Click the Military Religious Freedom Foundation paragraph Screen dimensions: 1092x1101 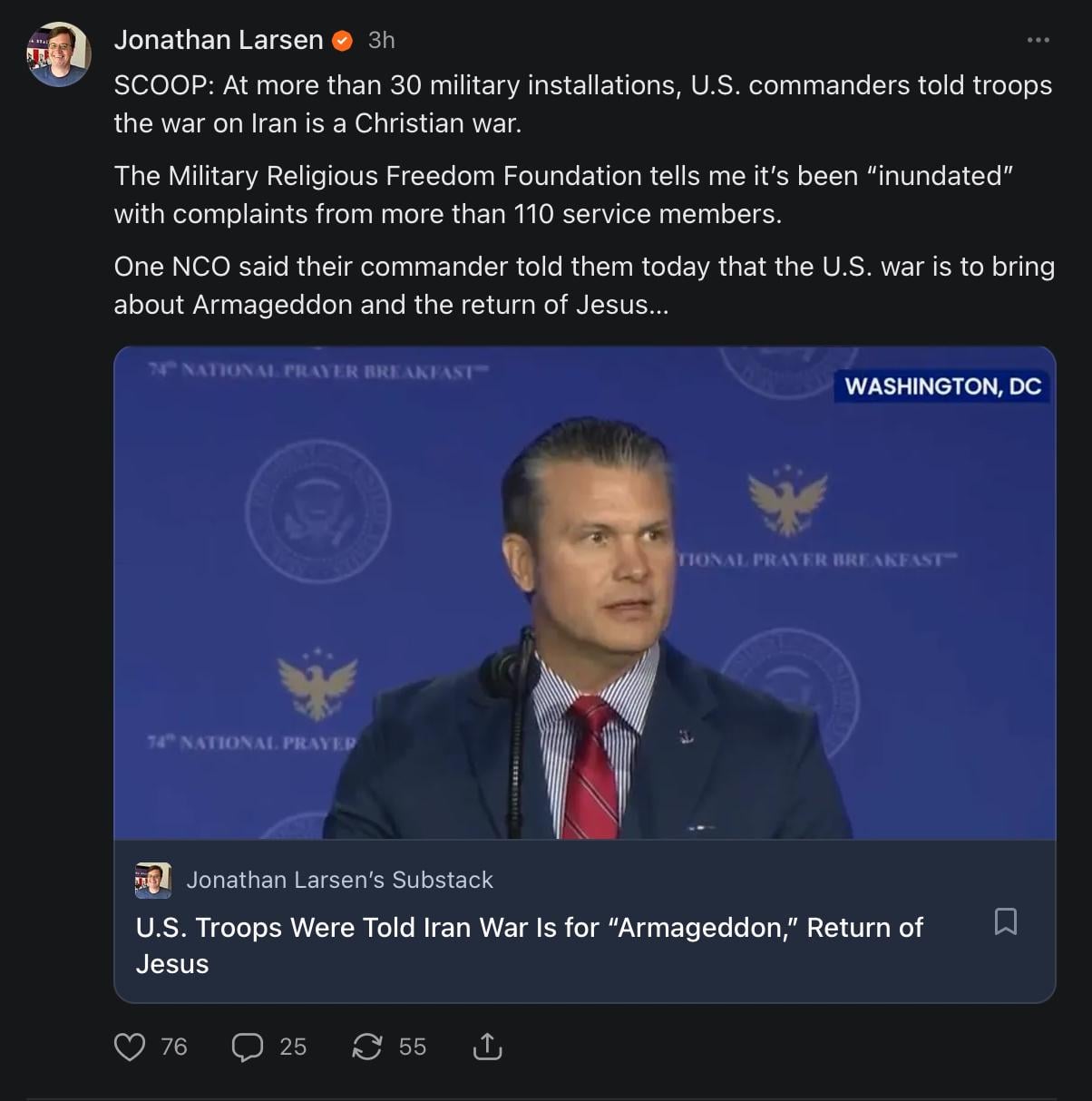pyautogui.click(x=562, y=194)
